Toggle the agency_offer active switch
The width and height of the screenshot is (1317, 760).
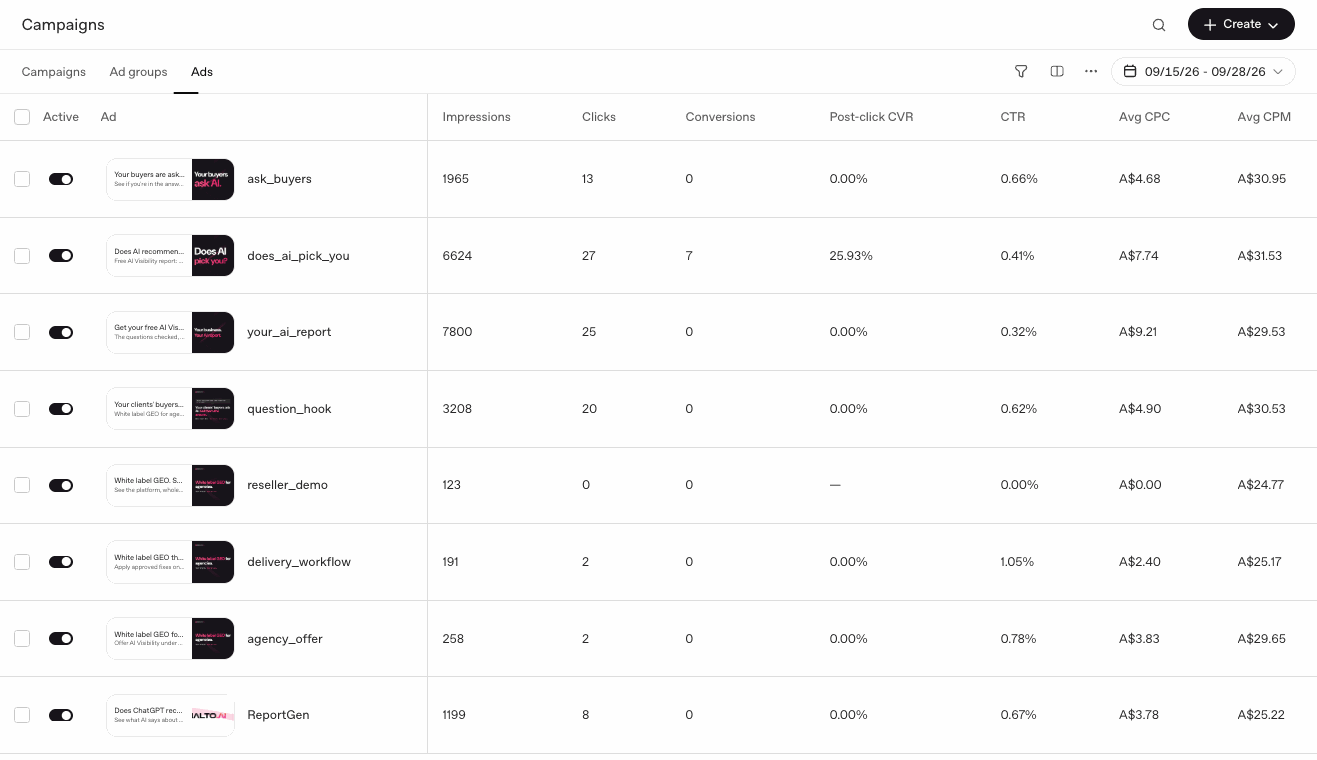[x=61, y=638]
